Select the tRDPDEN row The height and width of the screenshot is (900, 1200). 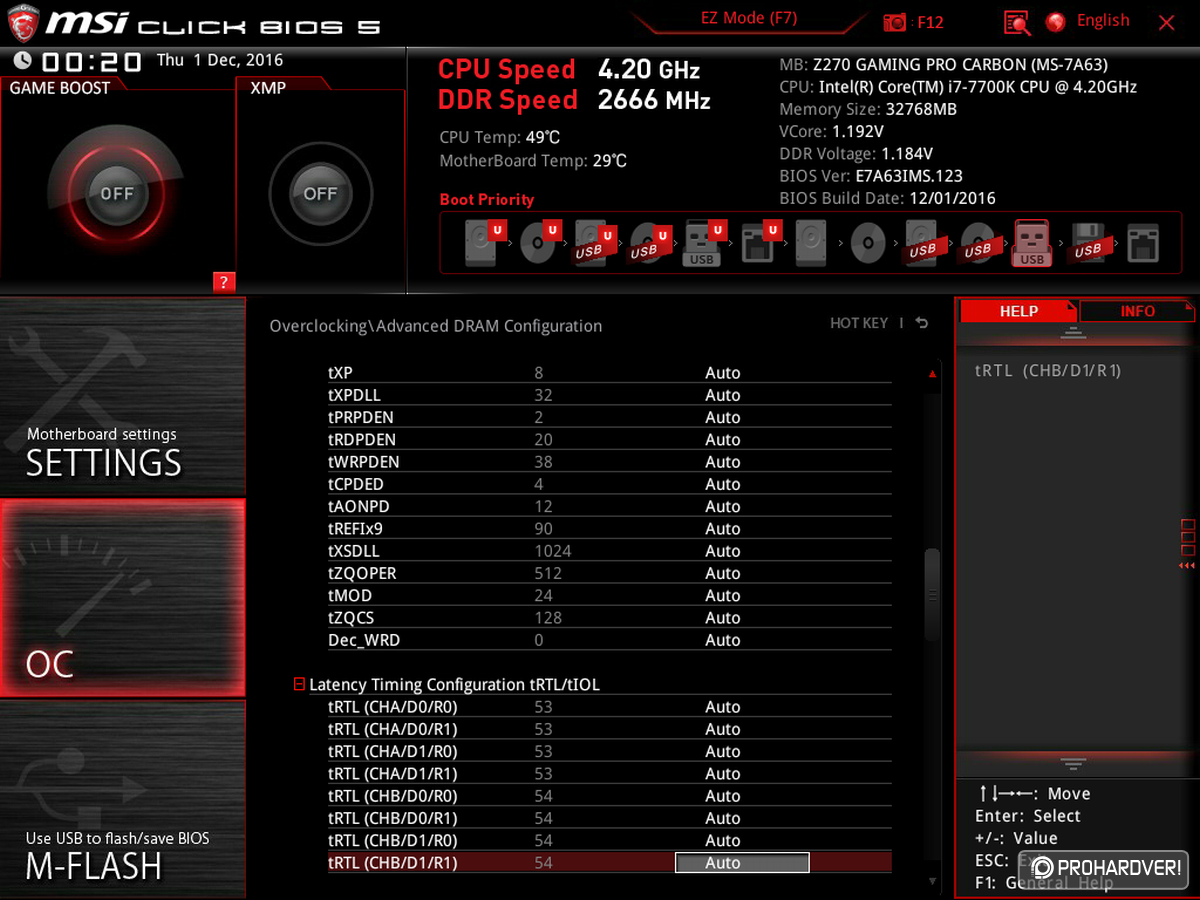tap(609, 440)
